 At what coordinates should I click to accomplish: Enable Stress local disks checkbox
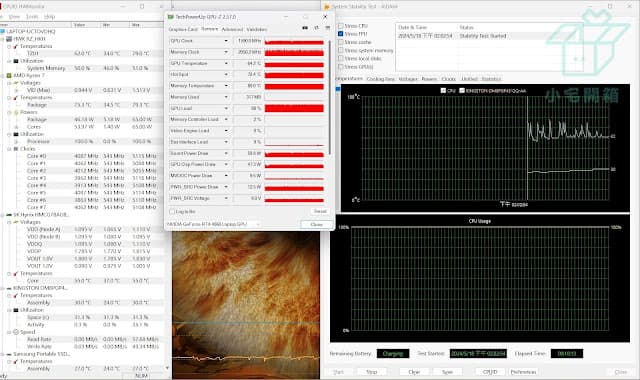click(340, 58)
